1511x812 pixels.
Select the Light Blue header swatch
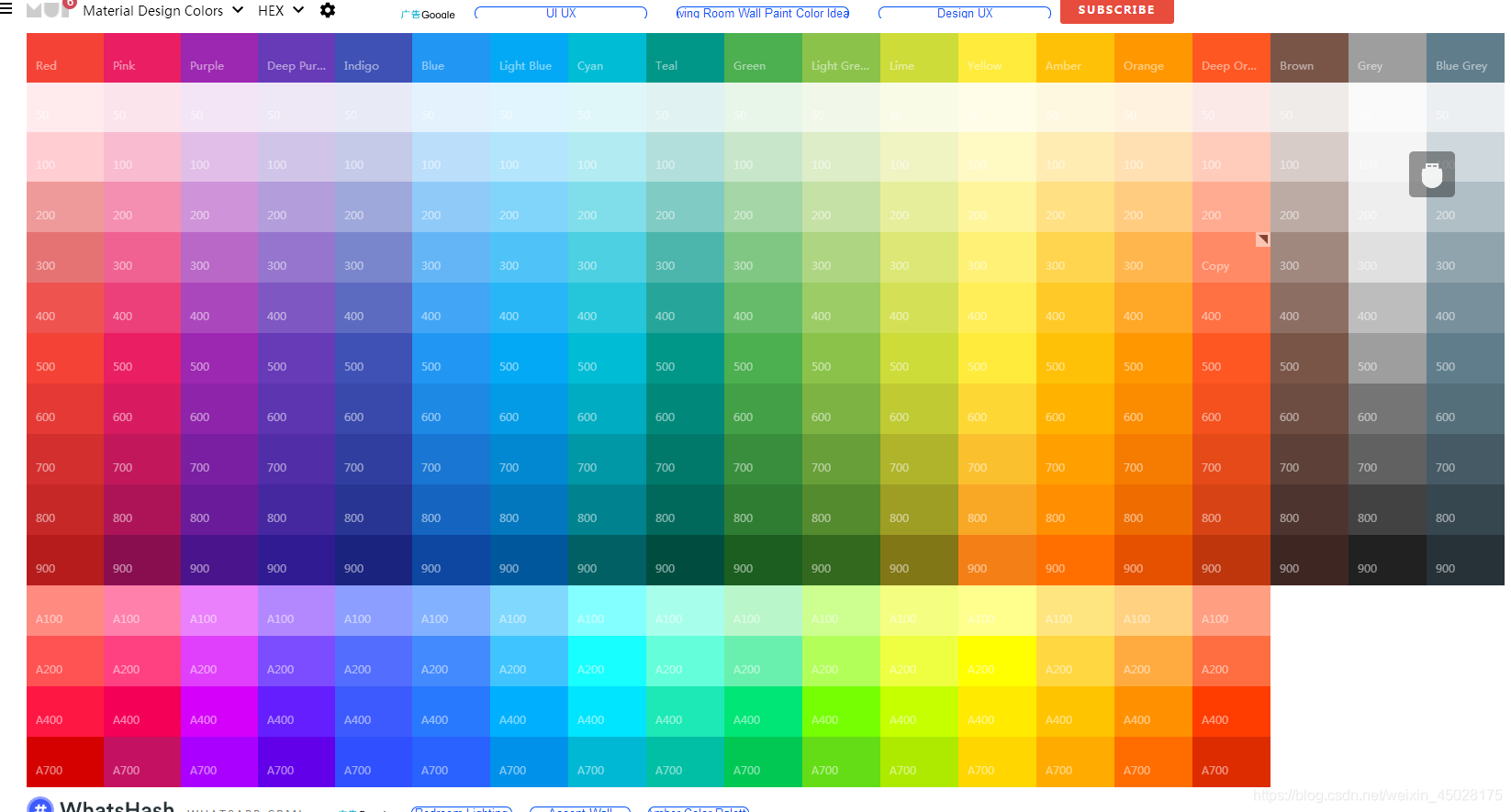[x=529, y=58]
